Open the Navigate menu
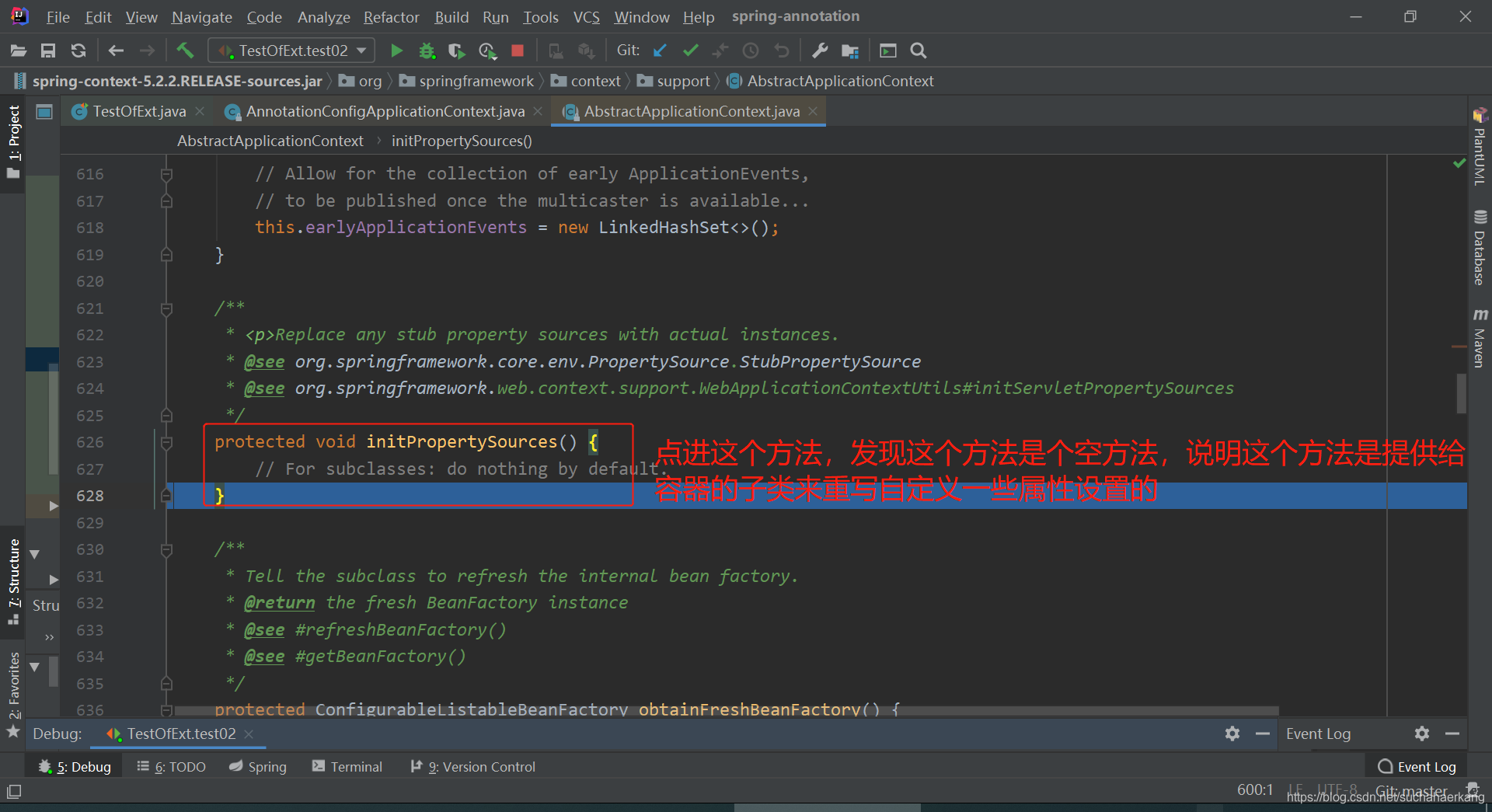Screen dimensions: 1492x812 [202, 17]
